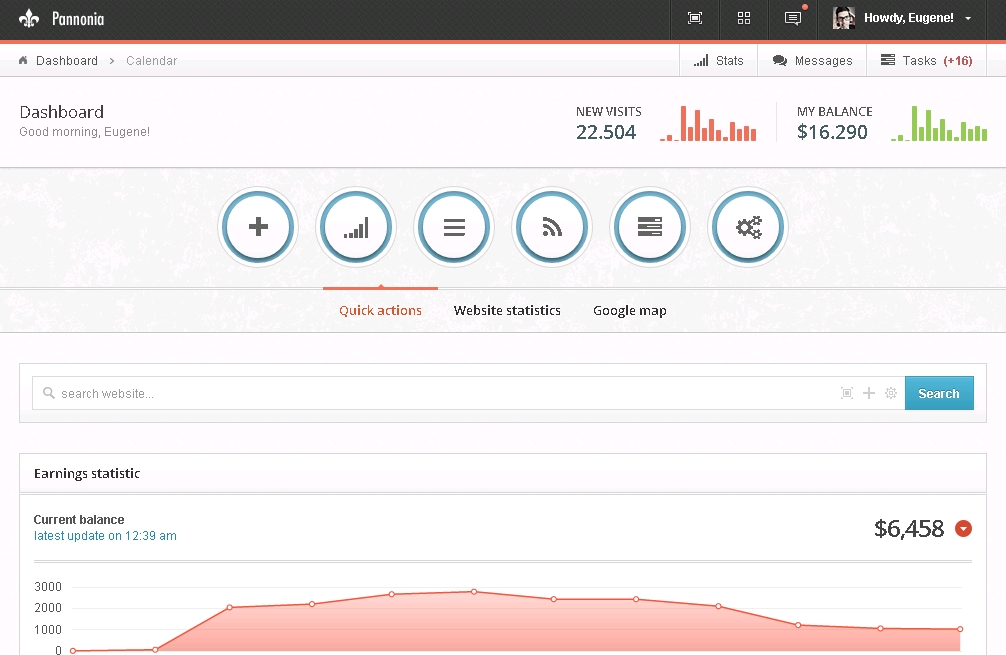This screenshot has height=655, width=1006.
Task: Select the Quick actions tab
Action: [380, 310]
